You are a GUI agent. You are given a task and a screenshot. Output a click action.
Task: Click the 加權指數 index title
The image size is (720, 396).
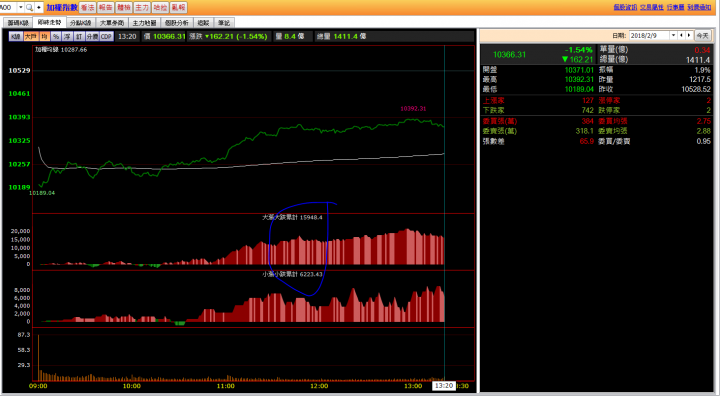(62, 7)
